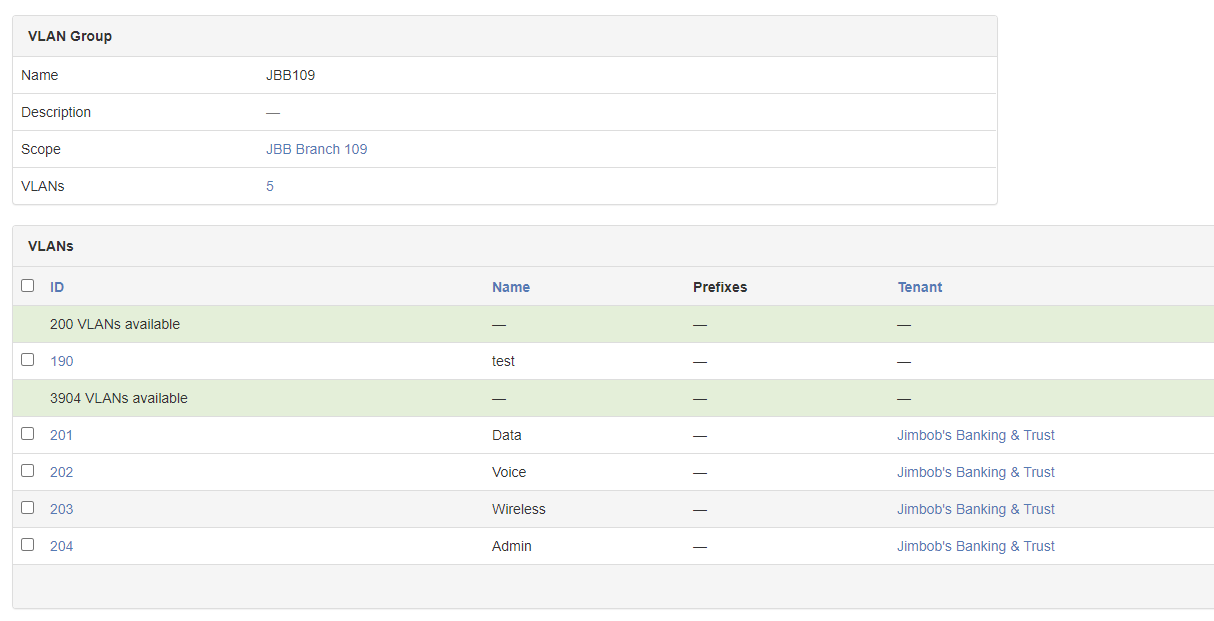Select the checkbox for VLAN 201
The height and width of the screenshot is (621, 1214).
(x=27, y=433)
